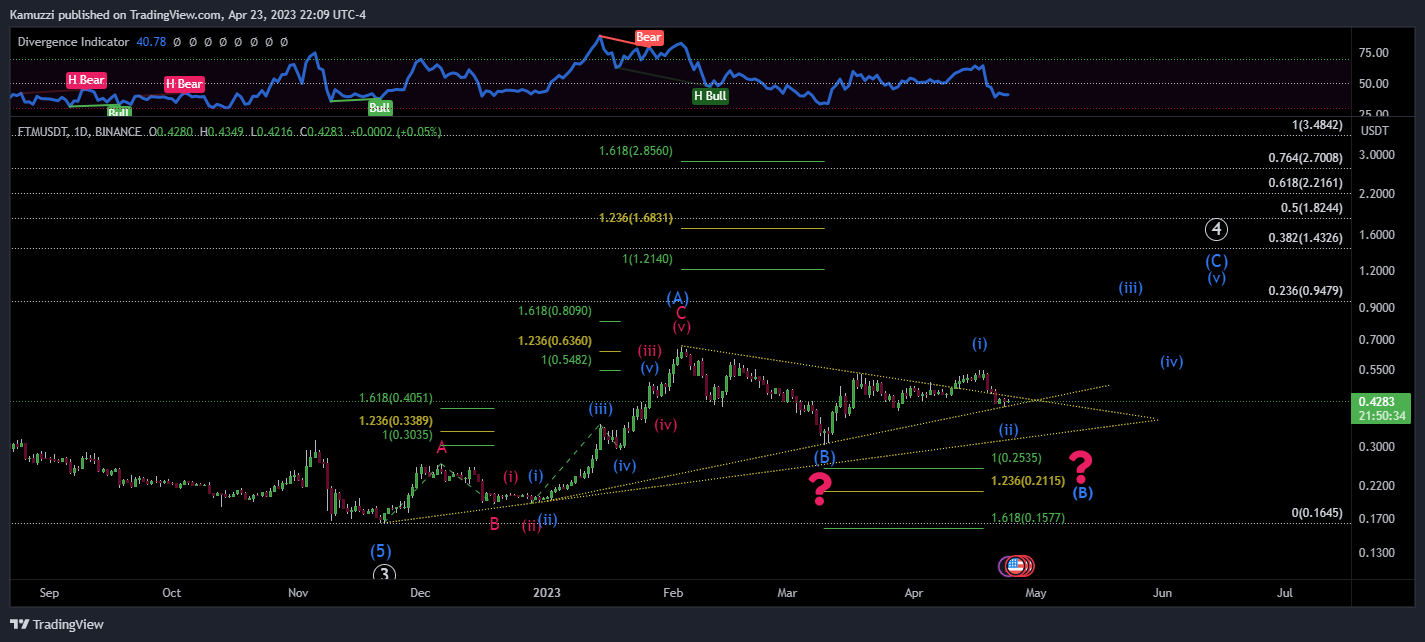
Task: Click the TradingView logo
Action: click(x=56, y=624)
